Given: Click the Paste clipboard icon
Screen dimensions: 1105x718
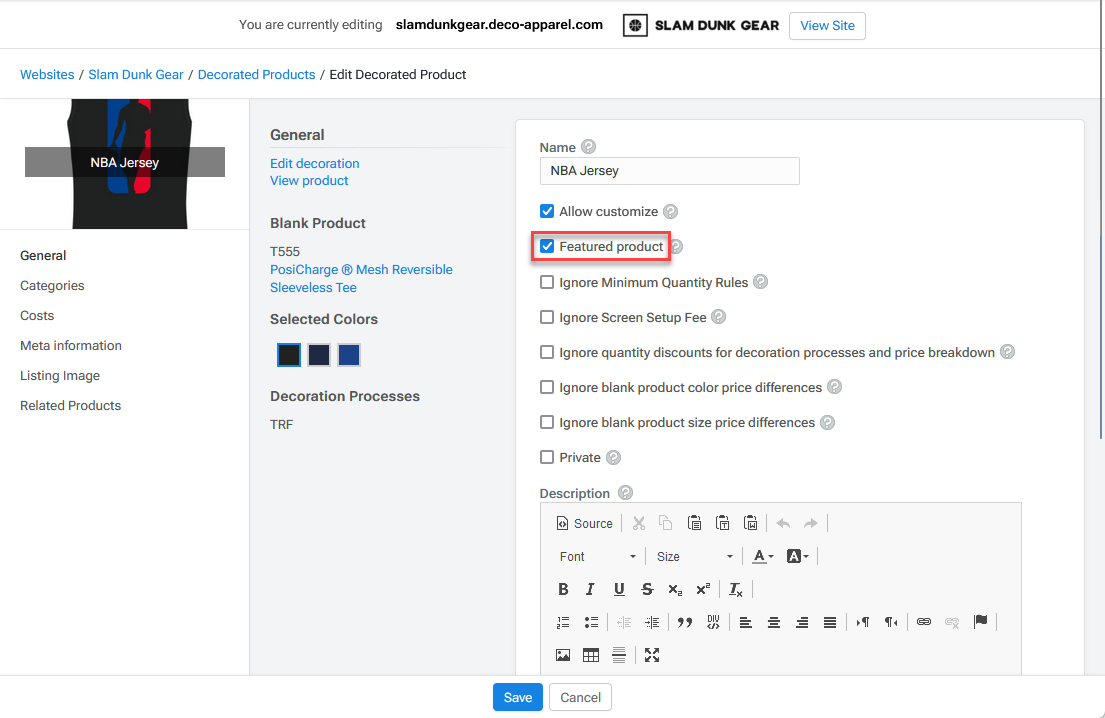Looking at the screenshot, I should coord(694,524).
